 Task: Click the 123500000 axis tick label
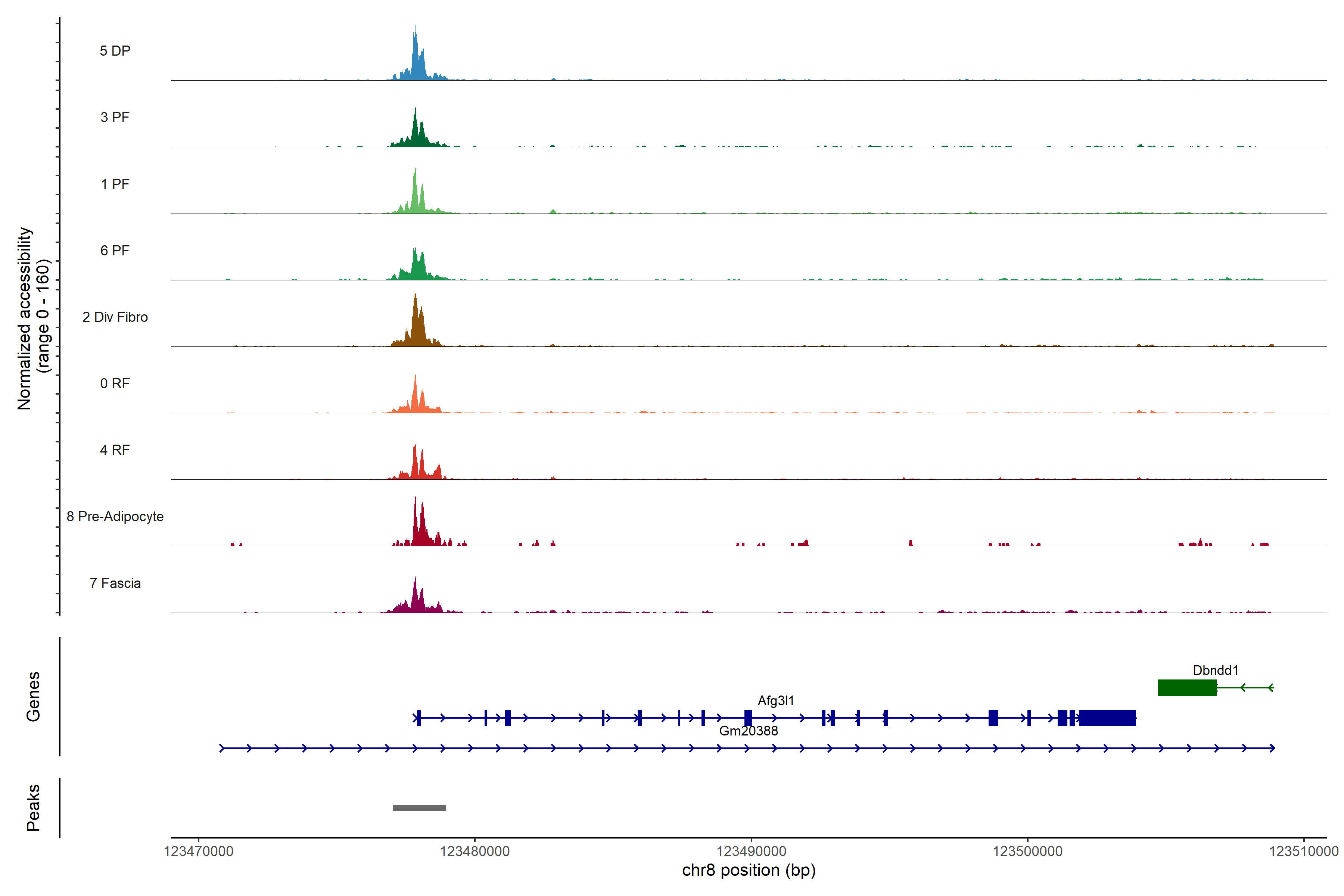1027,852
